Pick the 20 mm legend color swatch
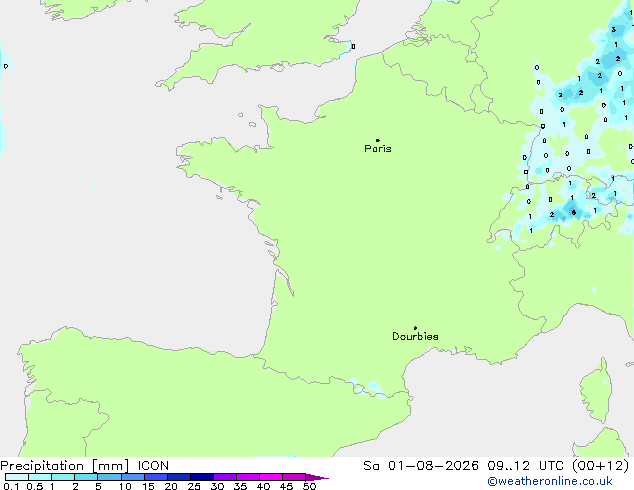The image size is (634, 490). (x=178, y=477)
